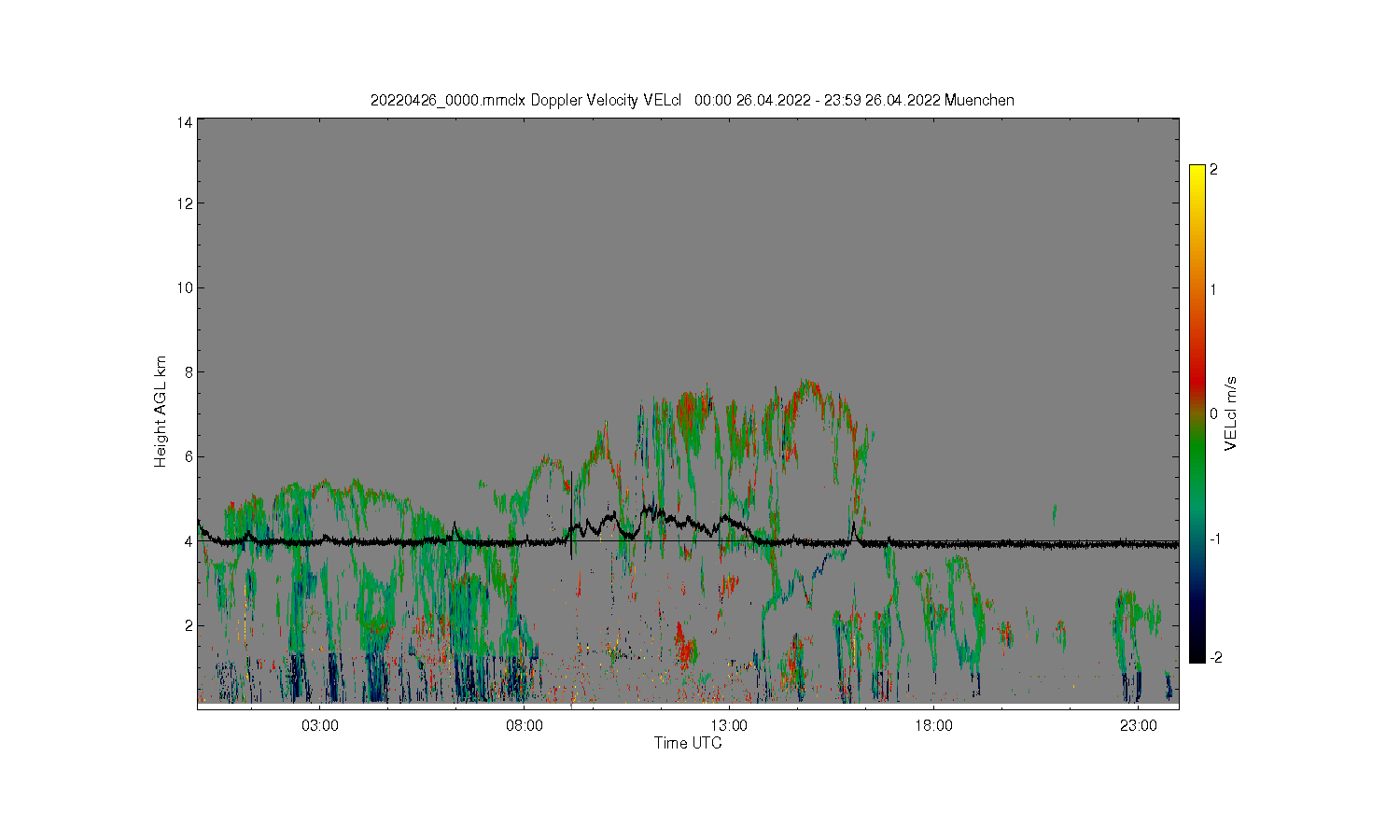Click the colorbar tick label '-1'
This screenshot has height=840, width=1400.
[1215, 539]
